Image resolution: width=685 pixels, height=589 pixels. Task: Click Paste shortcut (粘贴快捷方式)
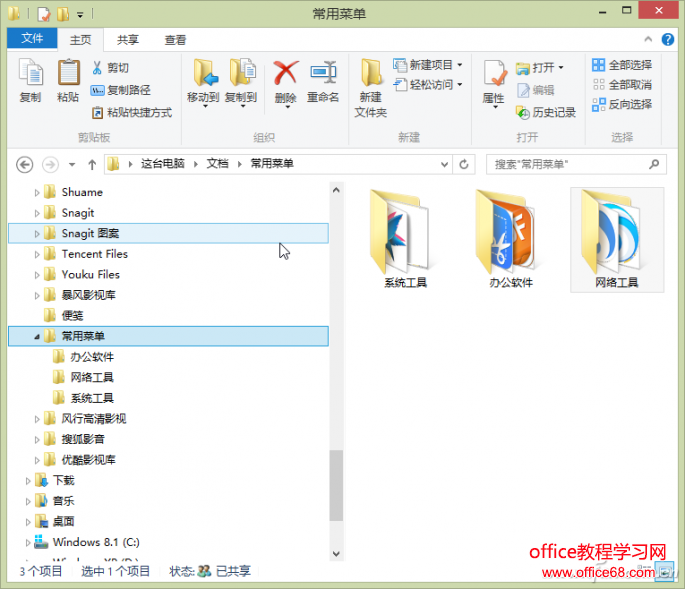(x=131, y=112)
